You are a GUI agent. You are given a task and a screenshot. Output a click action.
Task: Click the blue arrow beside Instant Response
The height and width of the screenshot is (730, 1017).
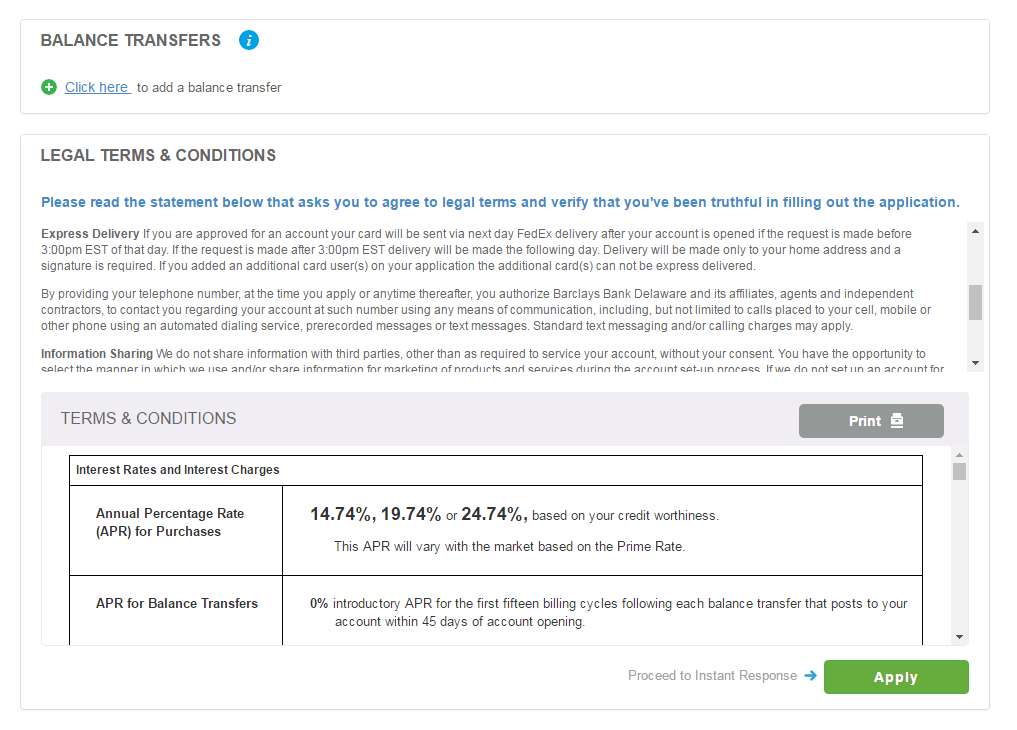810,676
